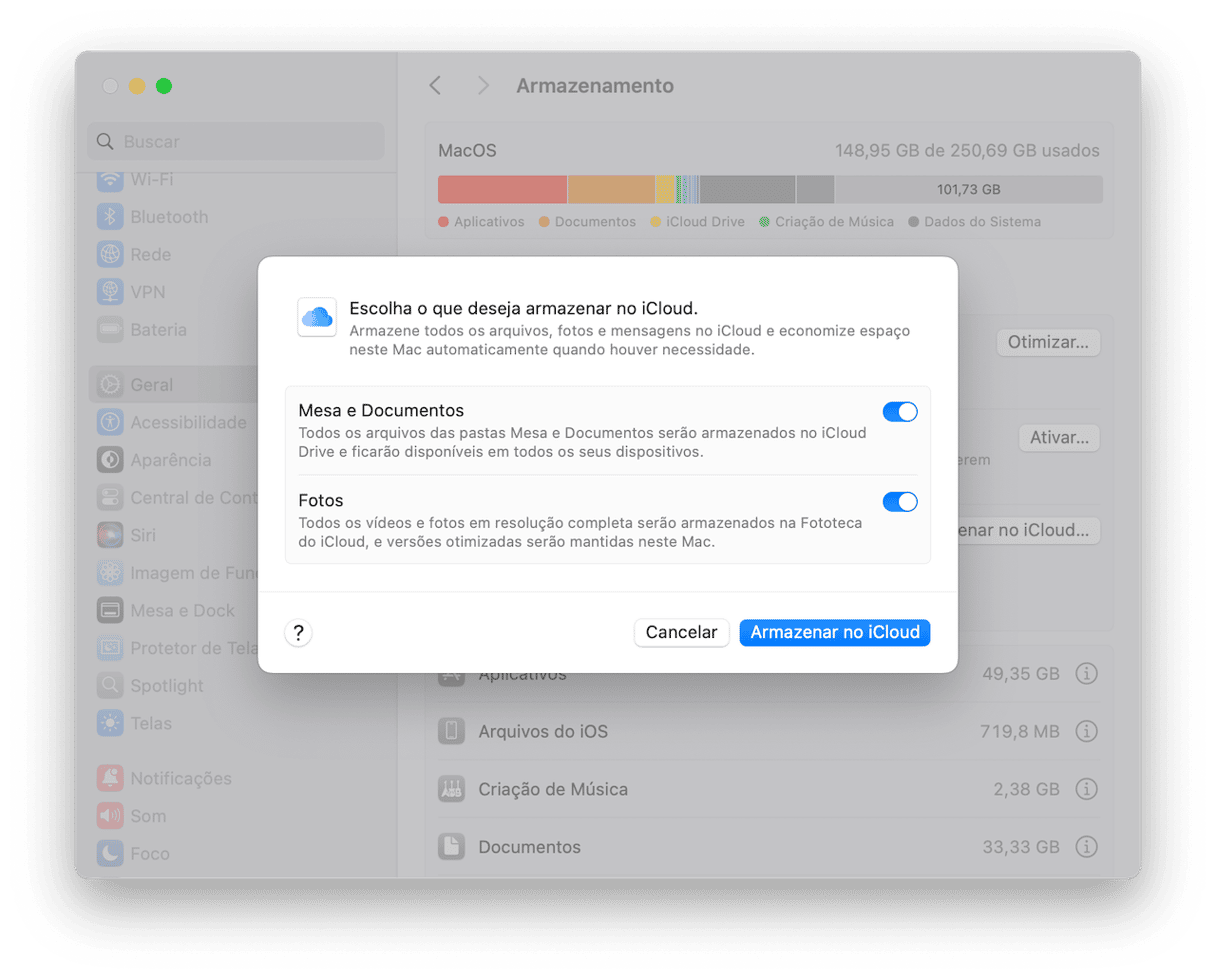Click the Aparência icon

coord(110,460)
